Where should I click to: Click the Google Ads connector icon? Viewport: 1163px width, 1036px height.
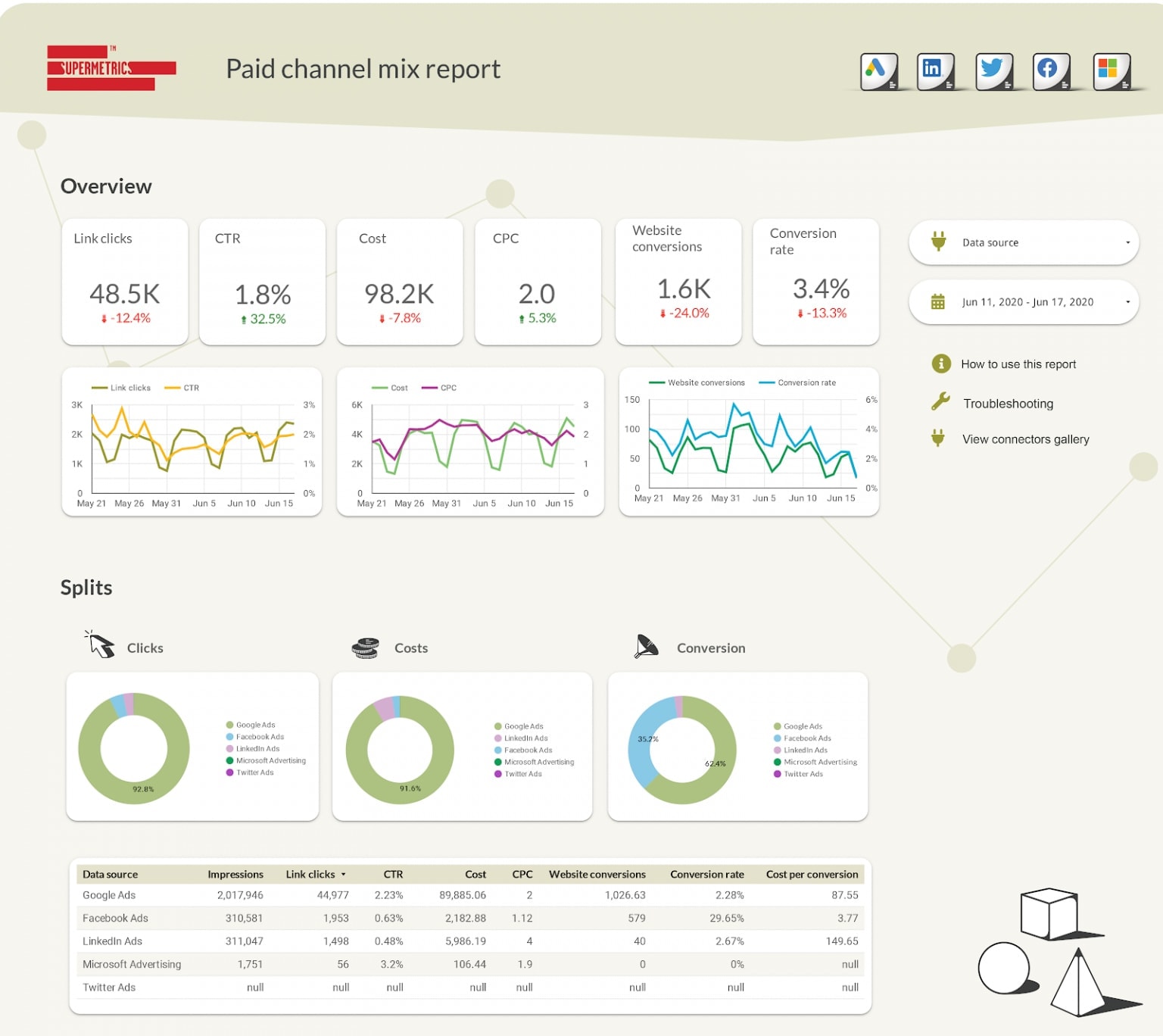coord(878,71)
